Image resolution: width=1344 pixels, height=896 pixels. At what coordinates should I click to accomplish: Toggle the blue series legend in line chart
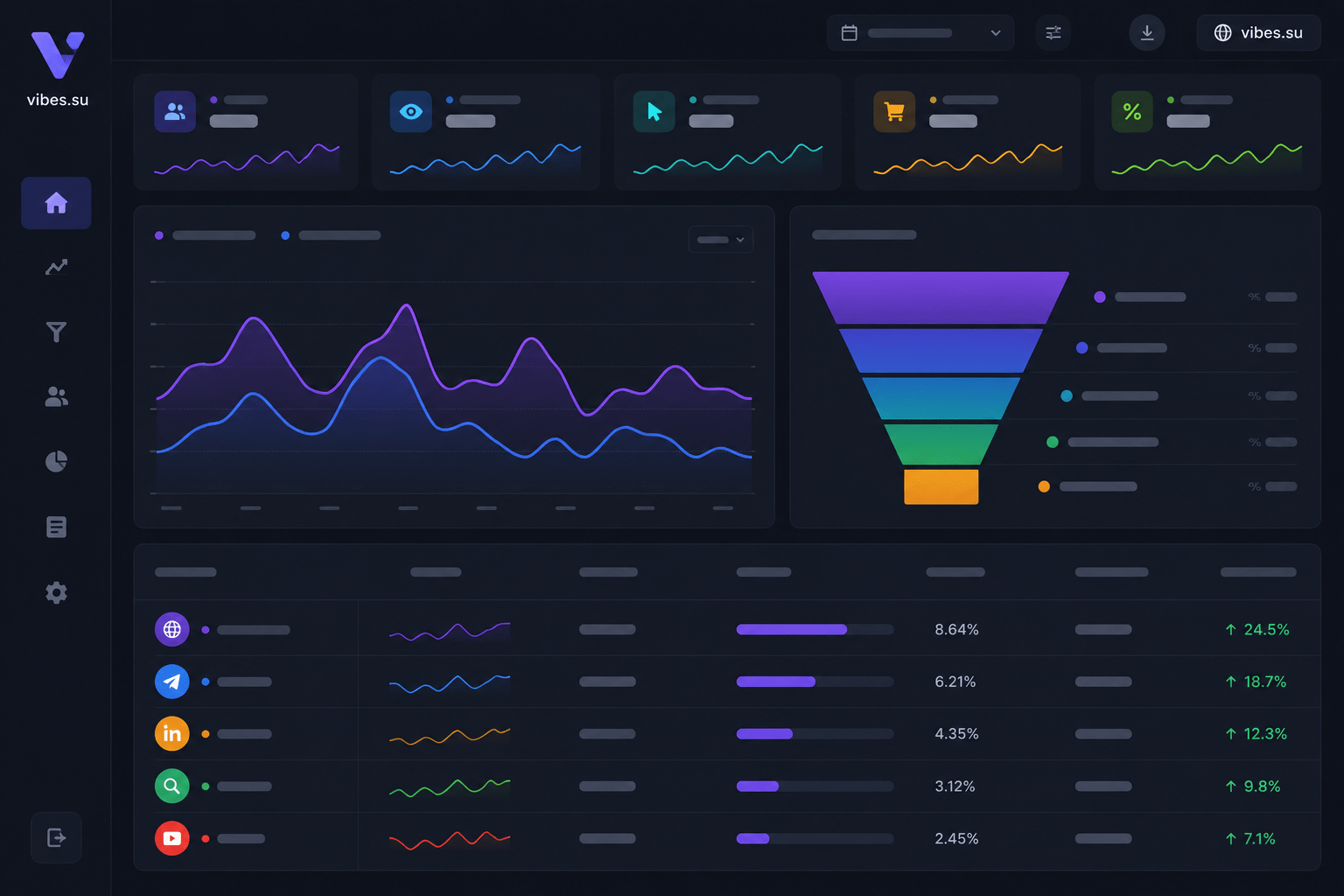point(331,235)
